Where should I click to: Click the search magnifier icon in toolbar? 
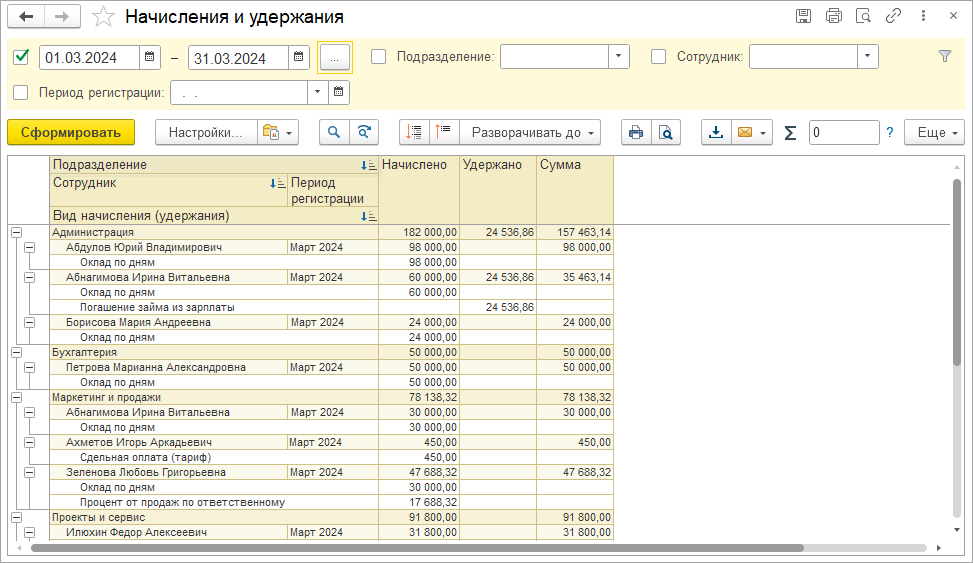[334, 132]
